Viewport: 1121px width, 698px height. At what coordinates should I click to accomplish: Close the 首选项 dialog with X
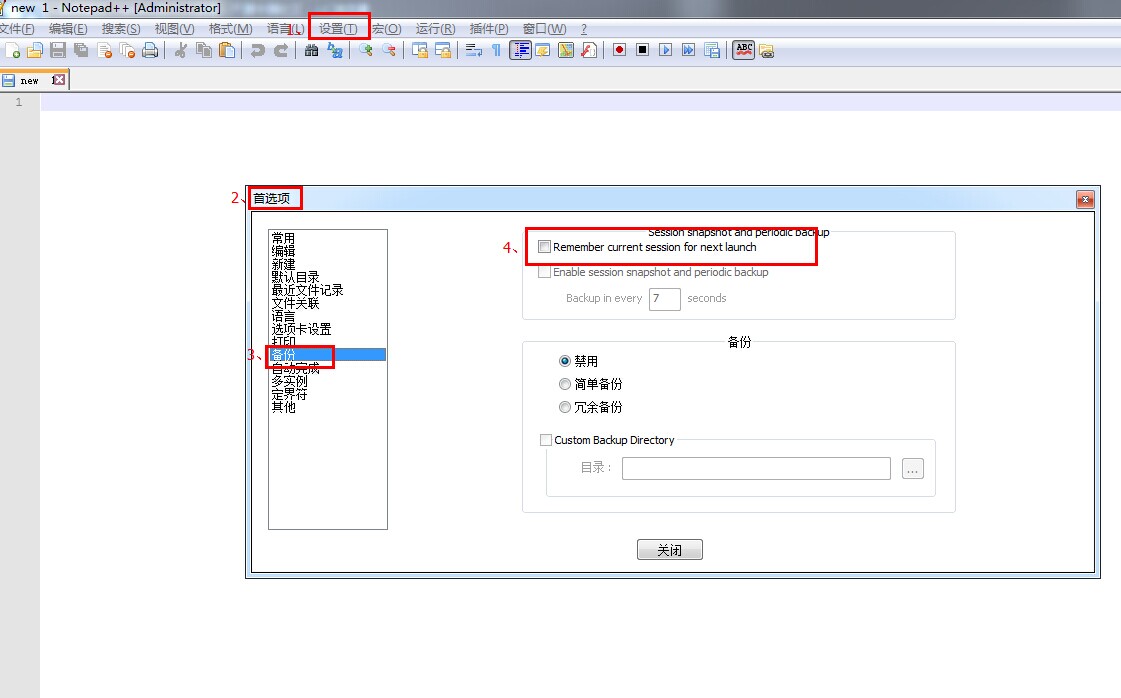[1085, 200]
